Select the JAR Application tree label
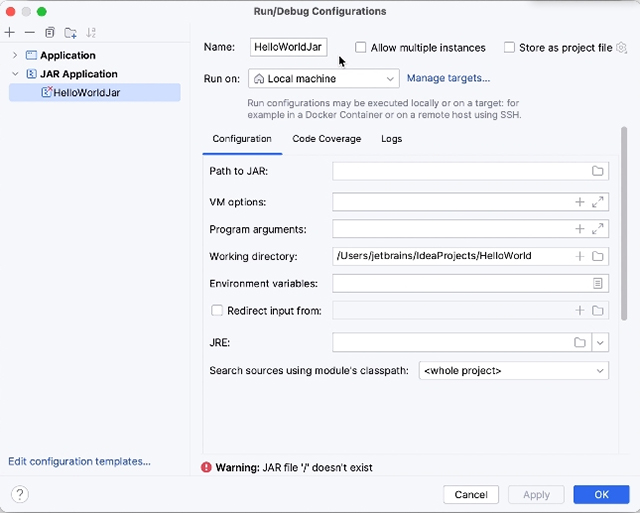The width and height of the screenshot is (640, 513). (79, 74)
